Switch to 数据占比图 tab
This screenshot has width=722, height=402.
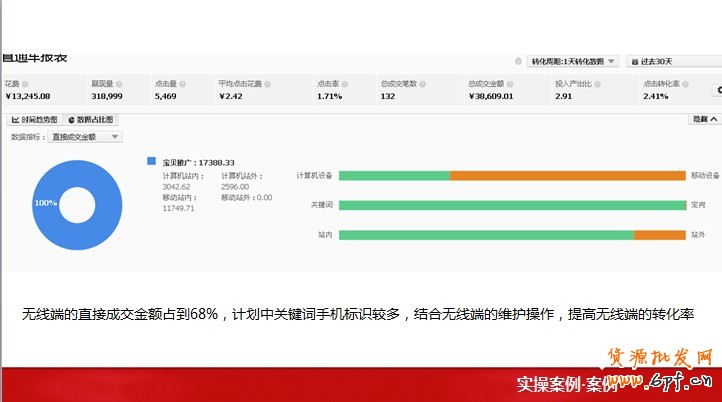(x=90, y=119)
